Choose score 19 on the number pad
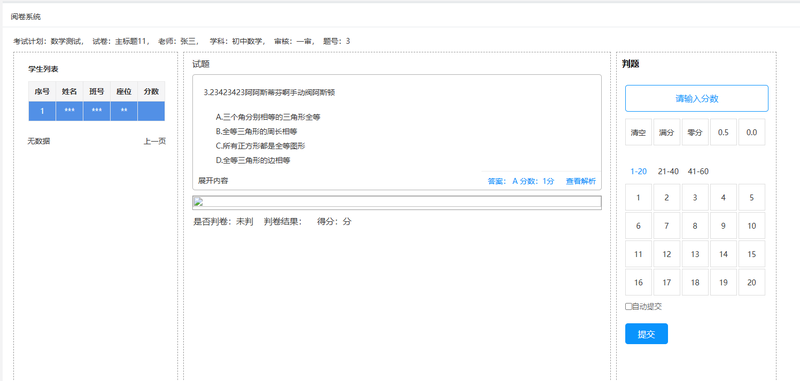 [x=723, y=282]
